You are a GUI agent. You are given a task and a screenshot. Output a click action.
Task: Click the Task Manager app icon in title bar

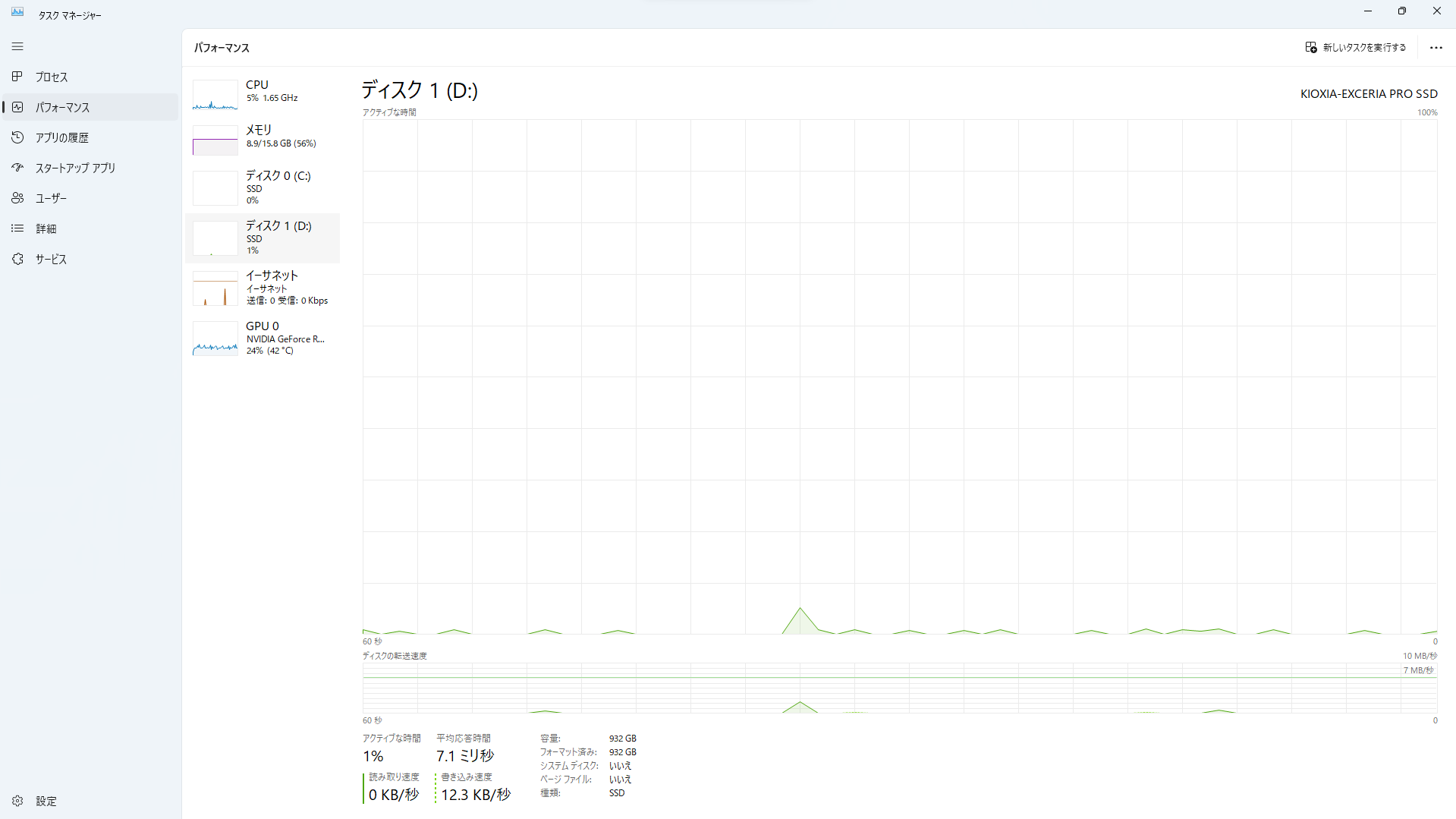17,12
